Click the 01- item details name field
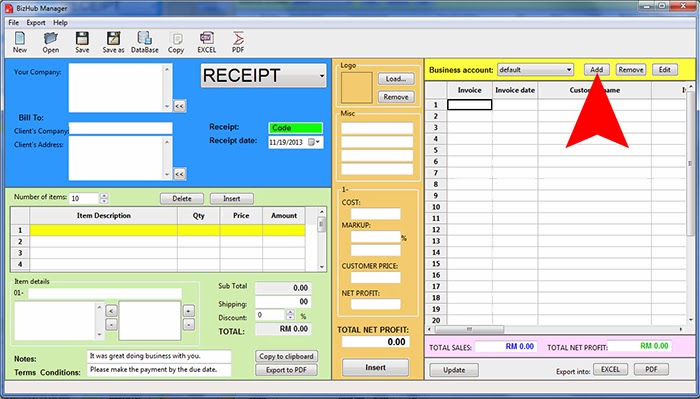This screenshot has height=399, width=700. click(x=105, y=293)
